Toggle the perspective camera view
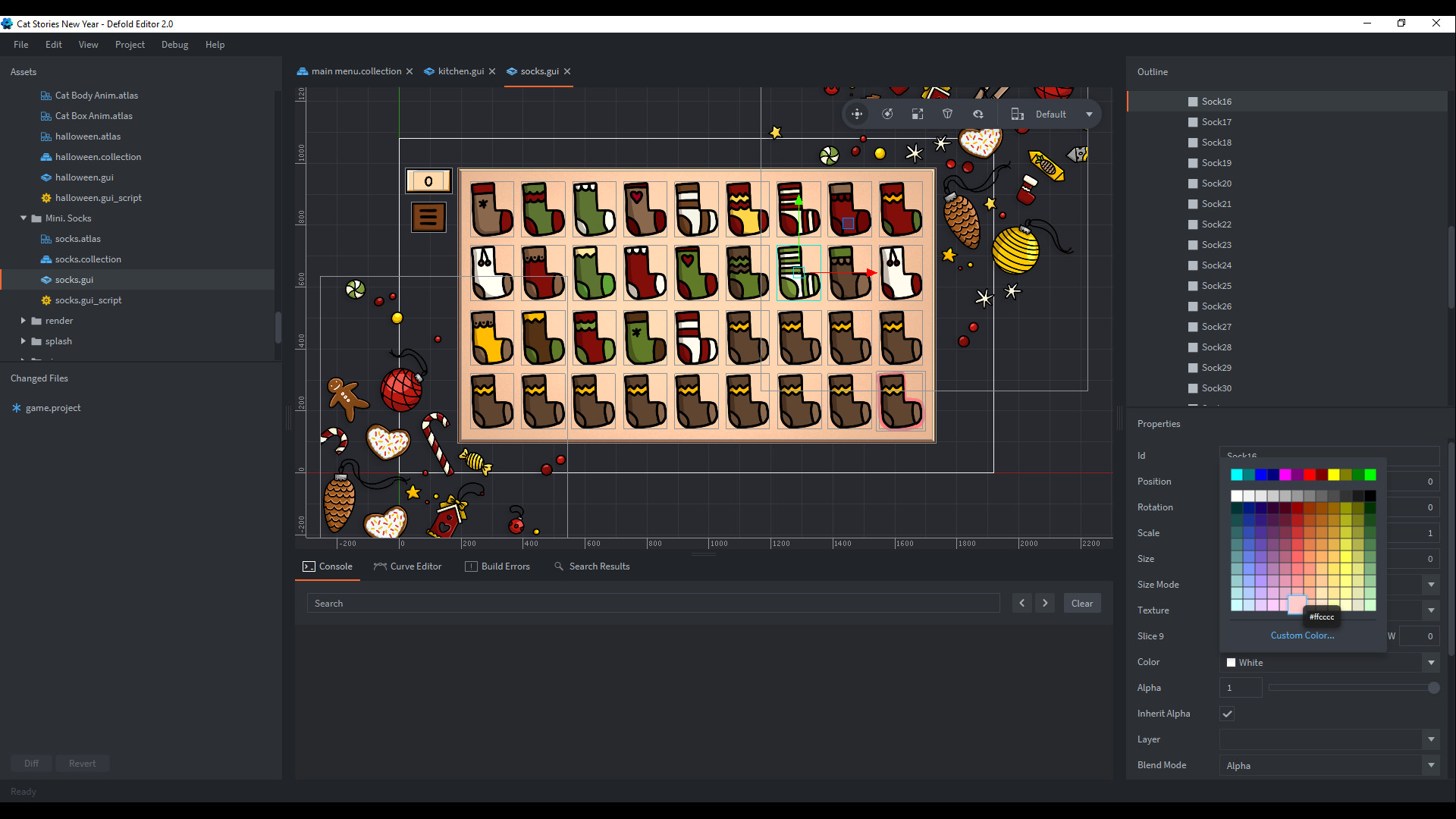This screenshot has height=819, width=1456. [x=947, y=114]
